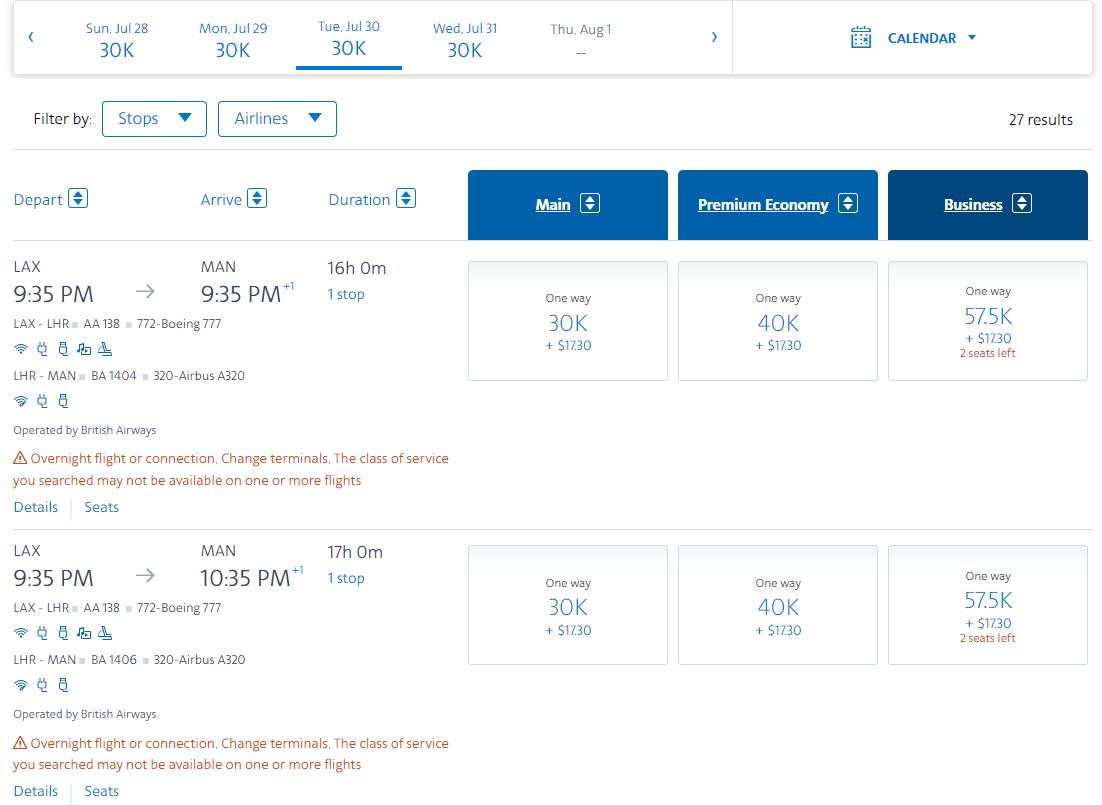1102x805 pixels.
Task: Click the Wi-Fi icon on BA 1406 segment
Action: [21, 684]
